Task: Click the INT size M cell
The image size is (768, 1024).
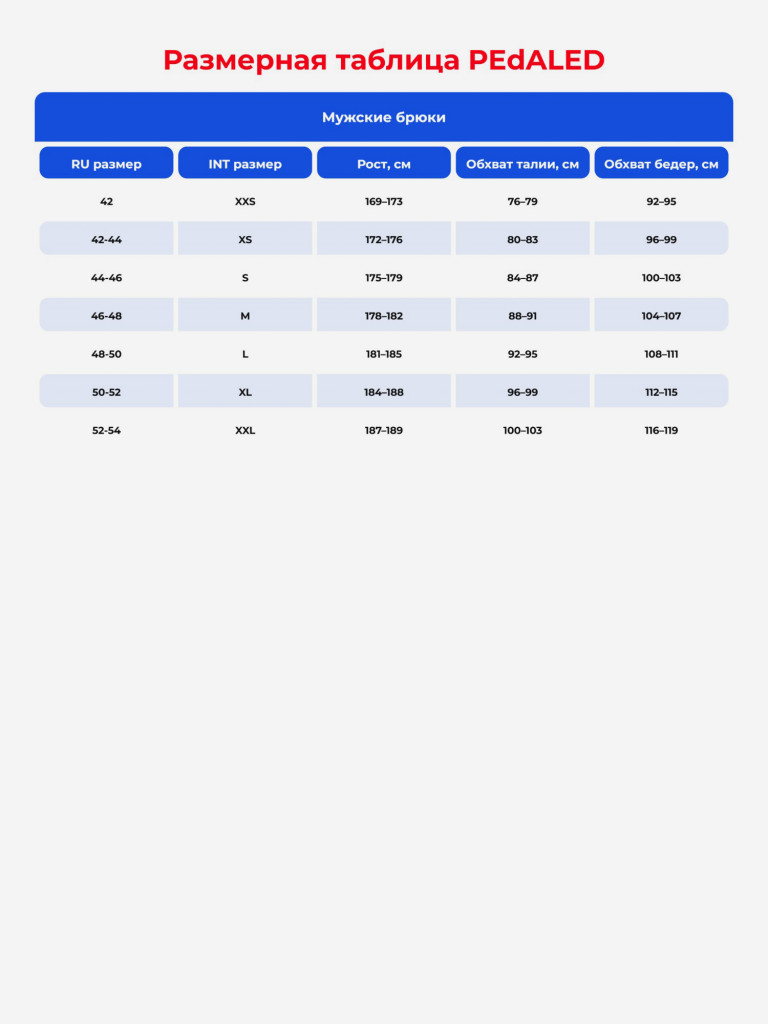Action: coord(245,315)
